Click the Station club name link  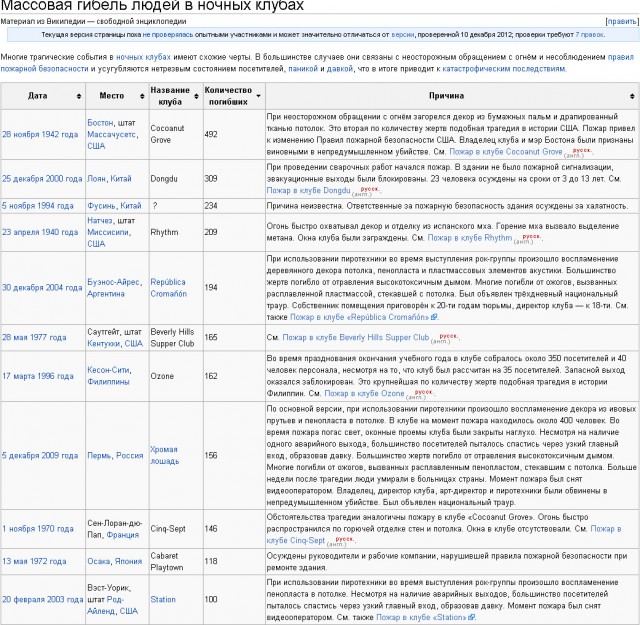point(162,600)
